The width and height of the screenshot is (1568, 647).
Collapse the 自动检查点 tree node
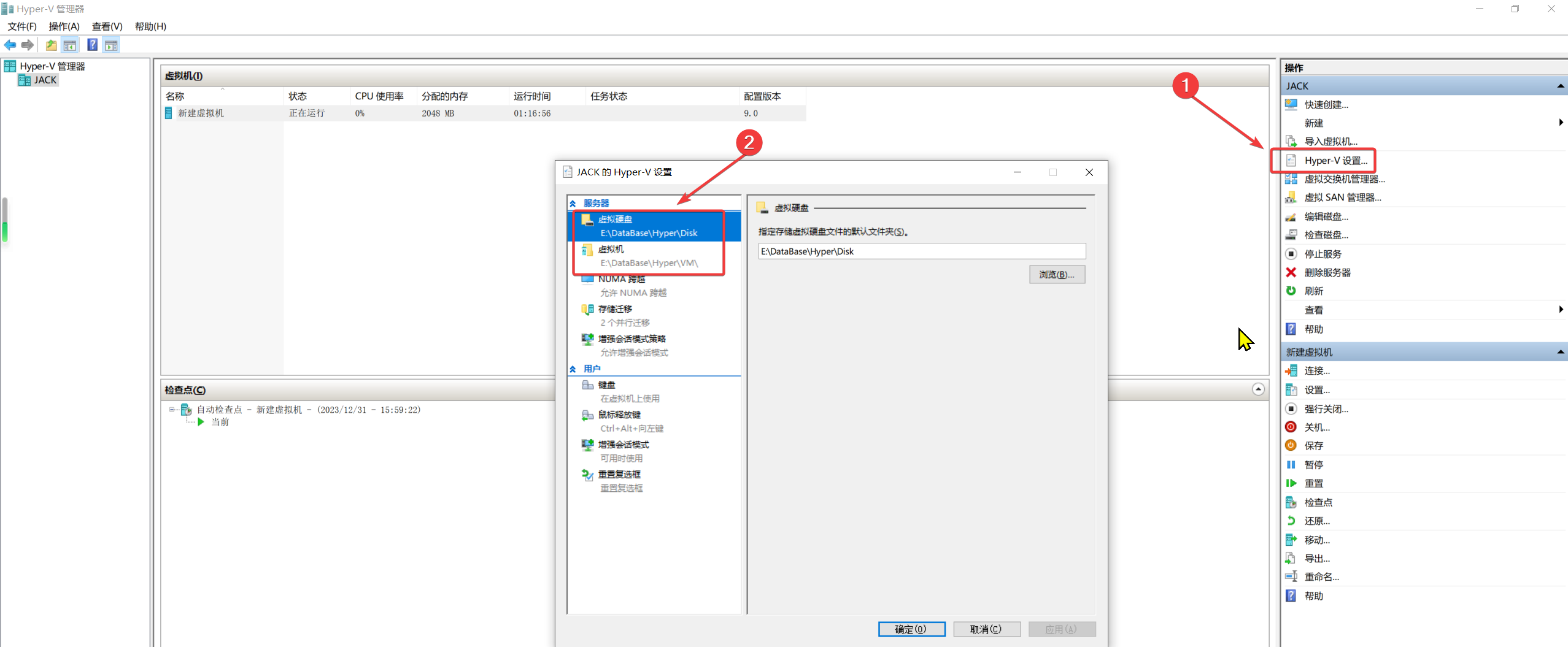(172, 410)
